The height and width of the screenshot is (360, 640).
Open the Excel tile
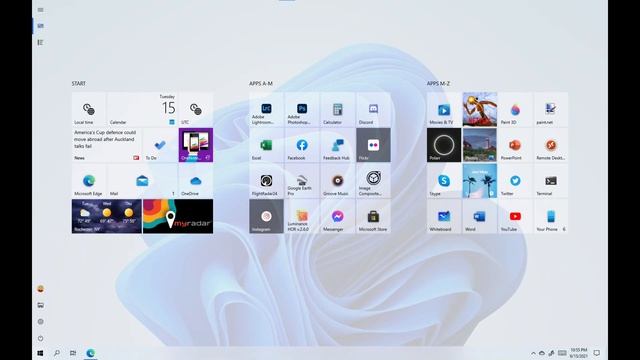click(266, 145)
